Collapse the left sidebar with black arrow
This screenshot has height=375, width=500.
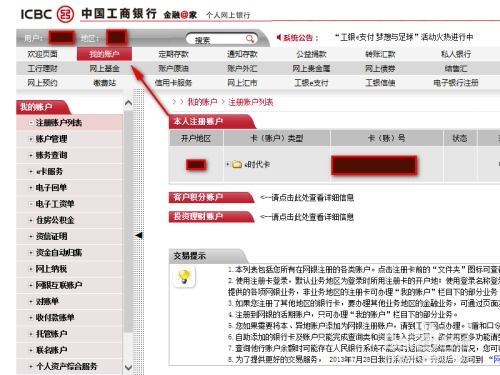pos(139,235)
